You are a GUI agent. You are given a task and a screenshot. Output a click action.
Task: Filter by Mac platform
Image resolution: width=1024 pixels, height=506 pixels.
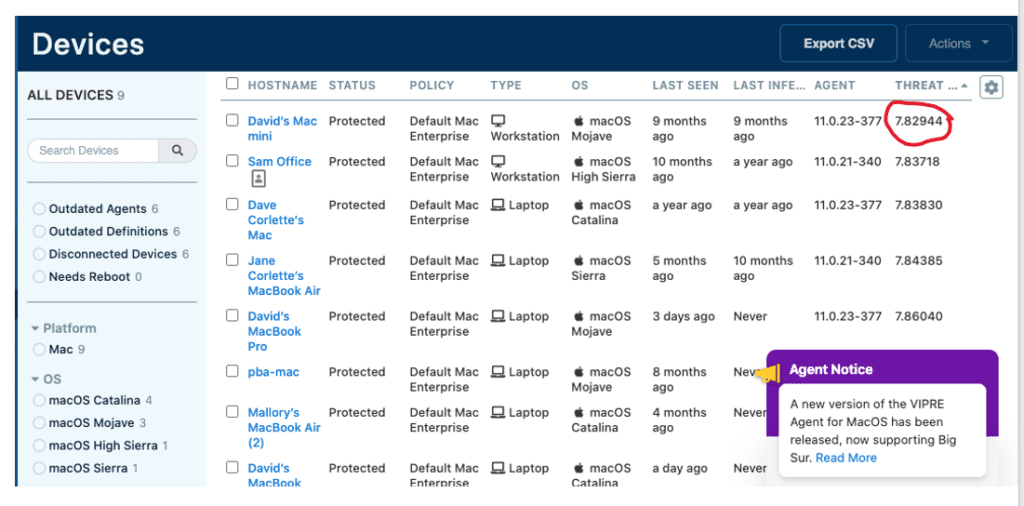[x=39, y=349]
